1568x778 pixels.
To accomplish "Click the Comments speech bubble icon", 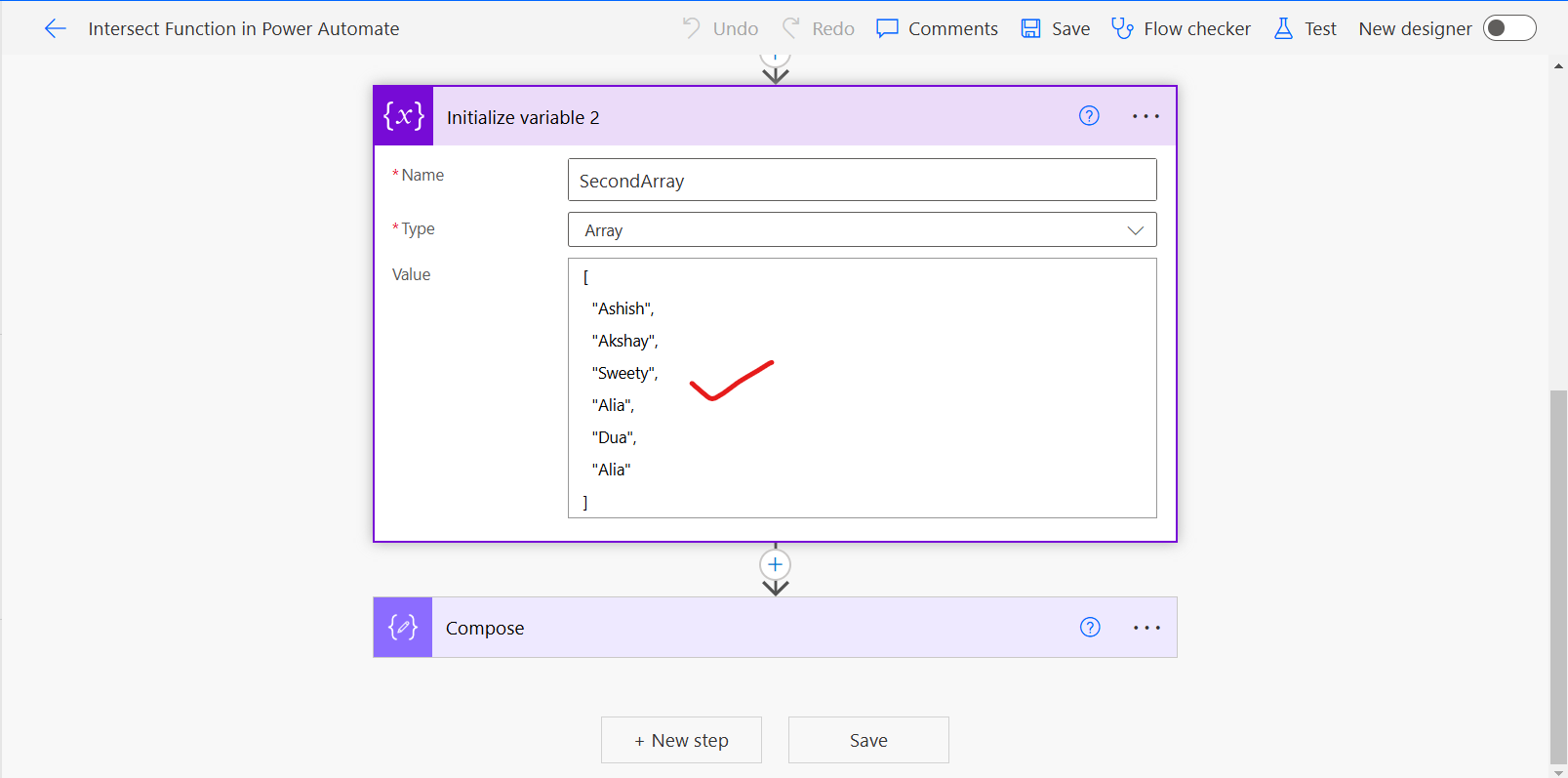I will [x=887, y=29].
